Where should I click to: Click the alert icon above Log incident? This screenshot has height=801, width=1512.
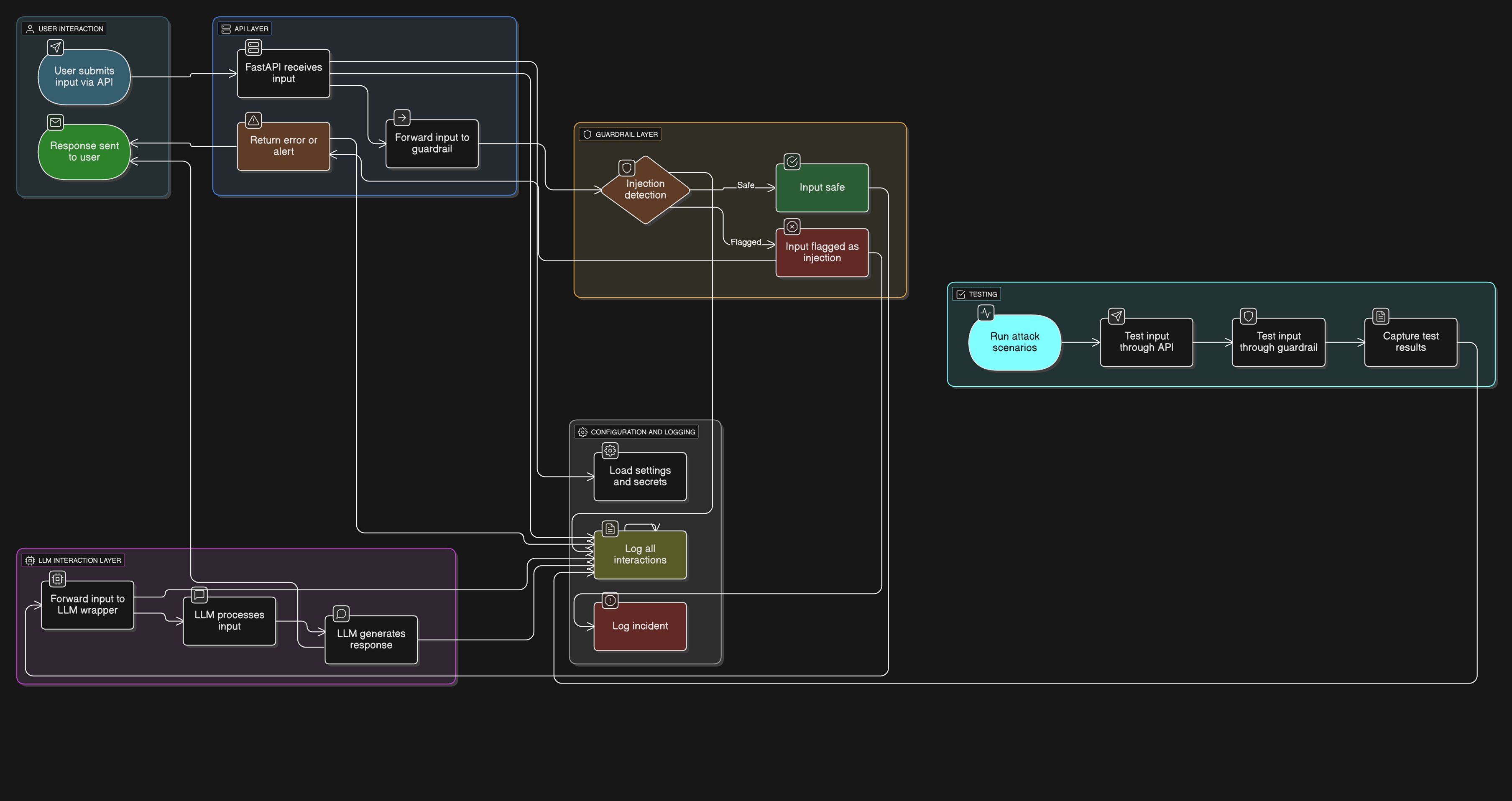tap(610, 600)
